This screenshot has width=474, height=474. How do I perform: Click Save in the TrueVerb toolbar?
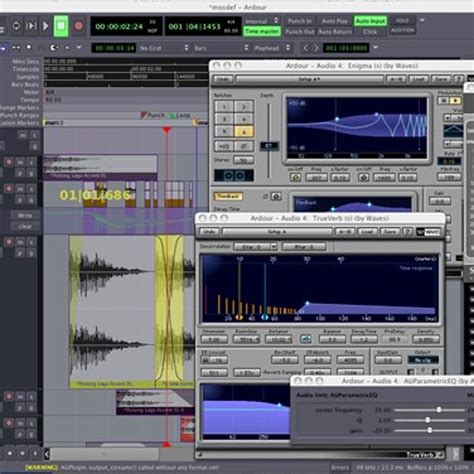coord(389,231)
